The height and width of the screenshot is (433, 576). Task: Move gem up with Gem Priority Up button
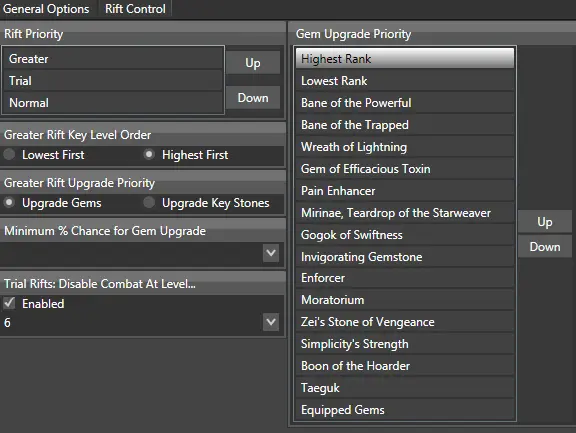click(x=545, y=222)
